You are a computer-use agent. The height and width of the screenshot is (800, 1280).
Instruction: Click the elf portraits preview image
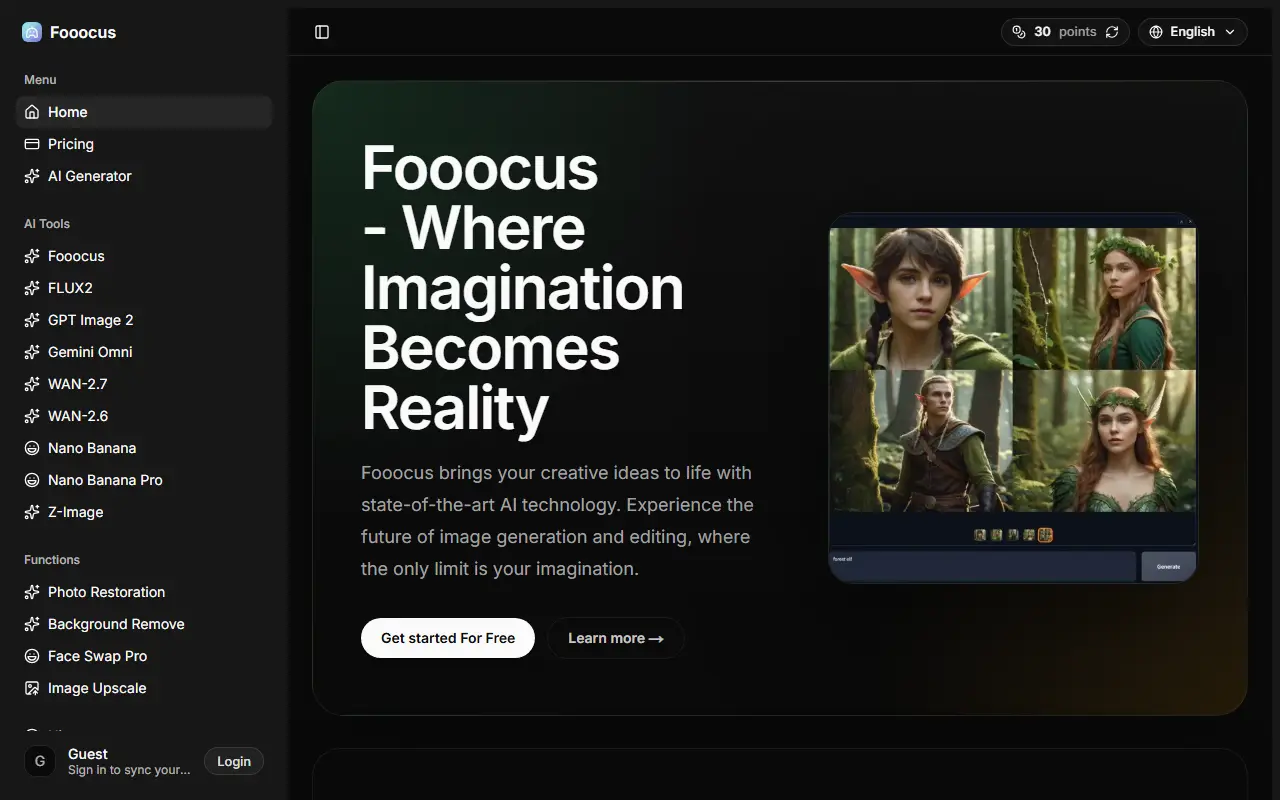pos(1012,397)
